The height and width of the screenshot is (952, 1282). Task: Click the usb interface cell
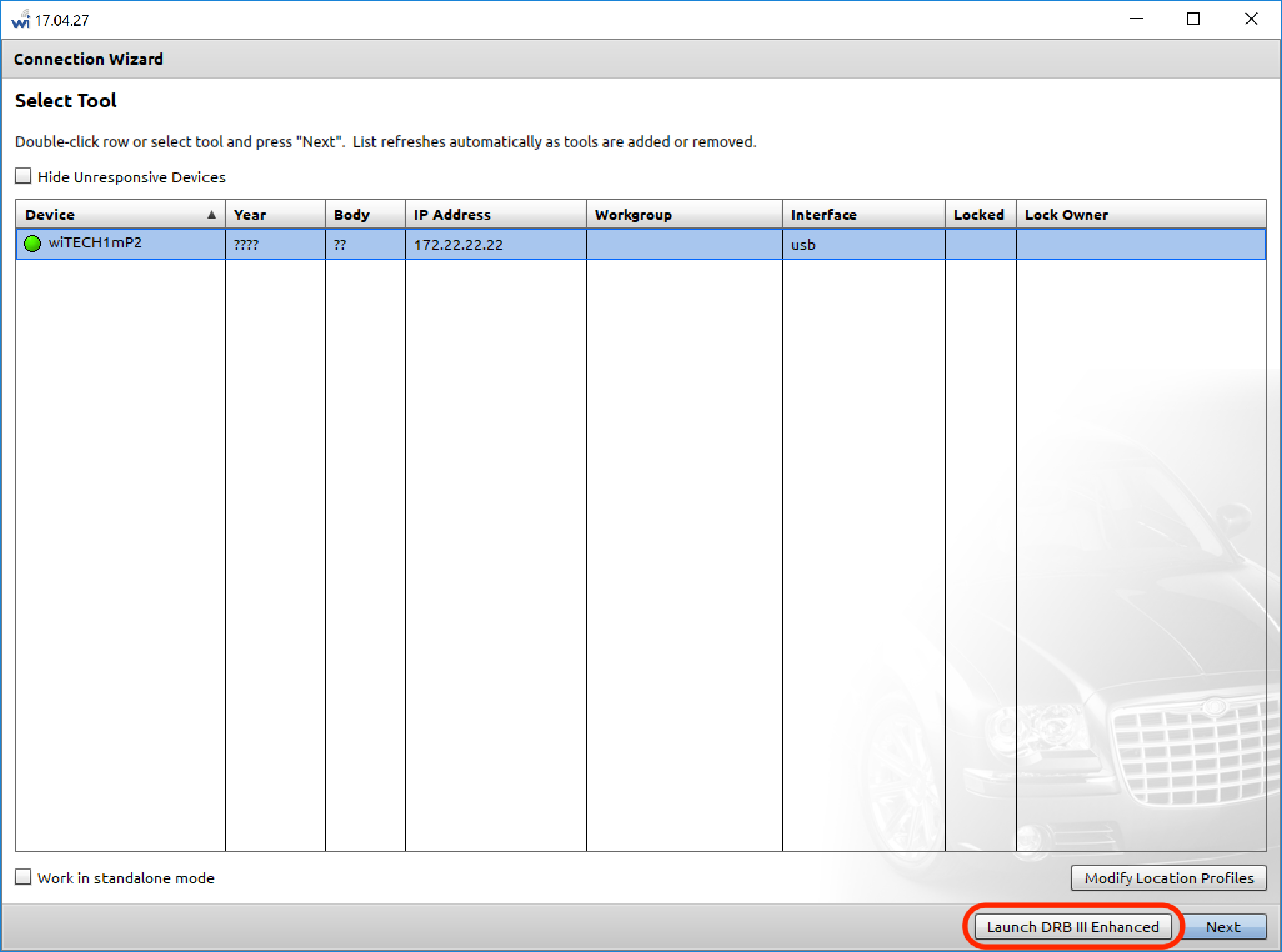[x=864, y=244]
